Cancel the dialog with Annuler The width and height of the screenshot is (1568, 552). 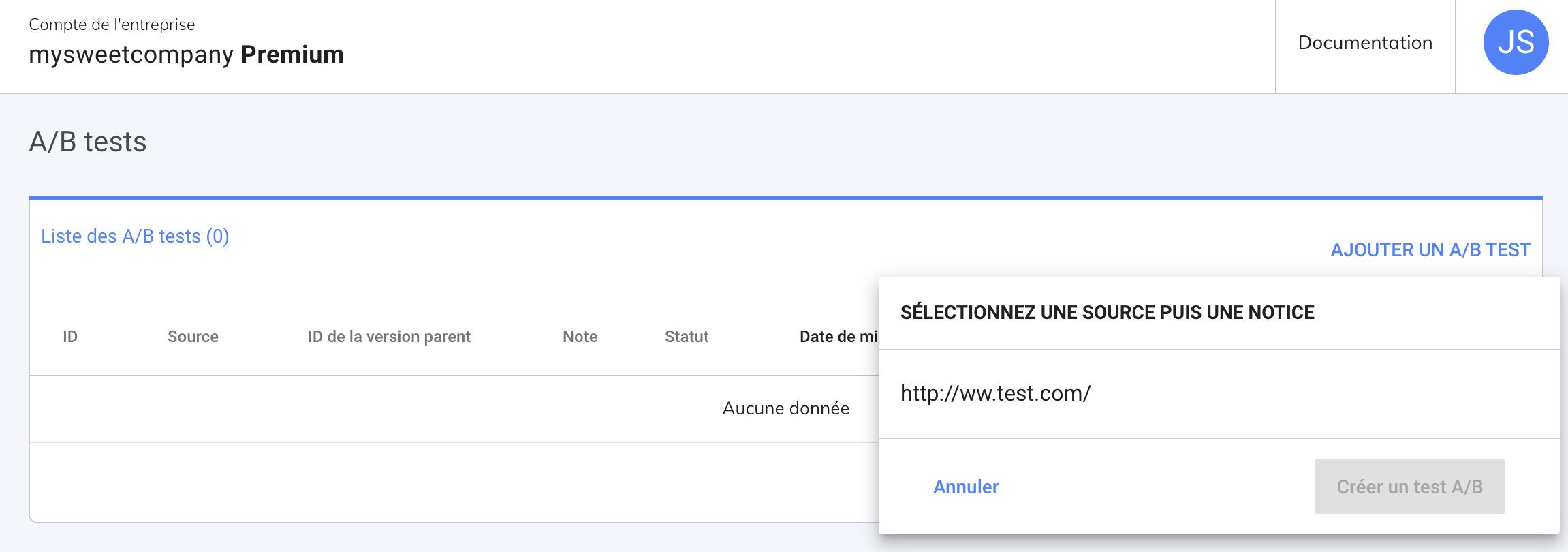(x=965, y=487)
